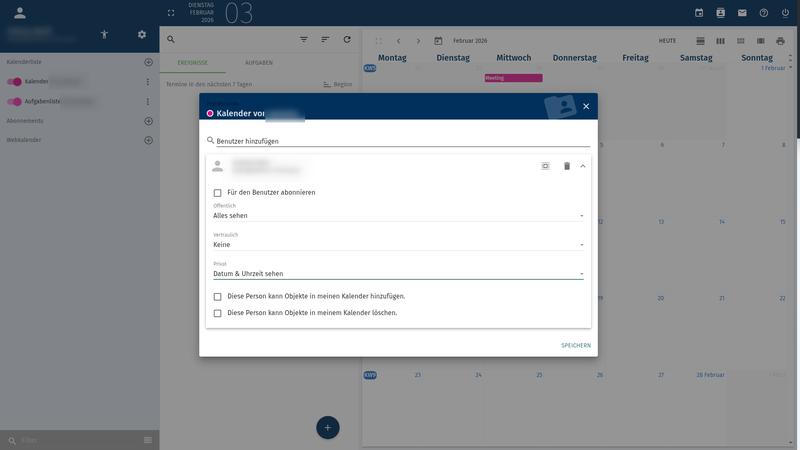Collapse the user rights panel
800x450 pixels.
pos(583,166)
